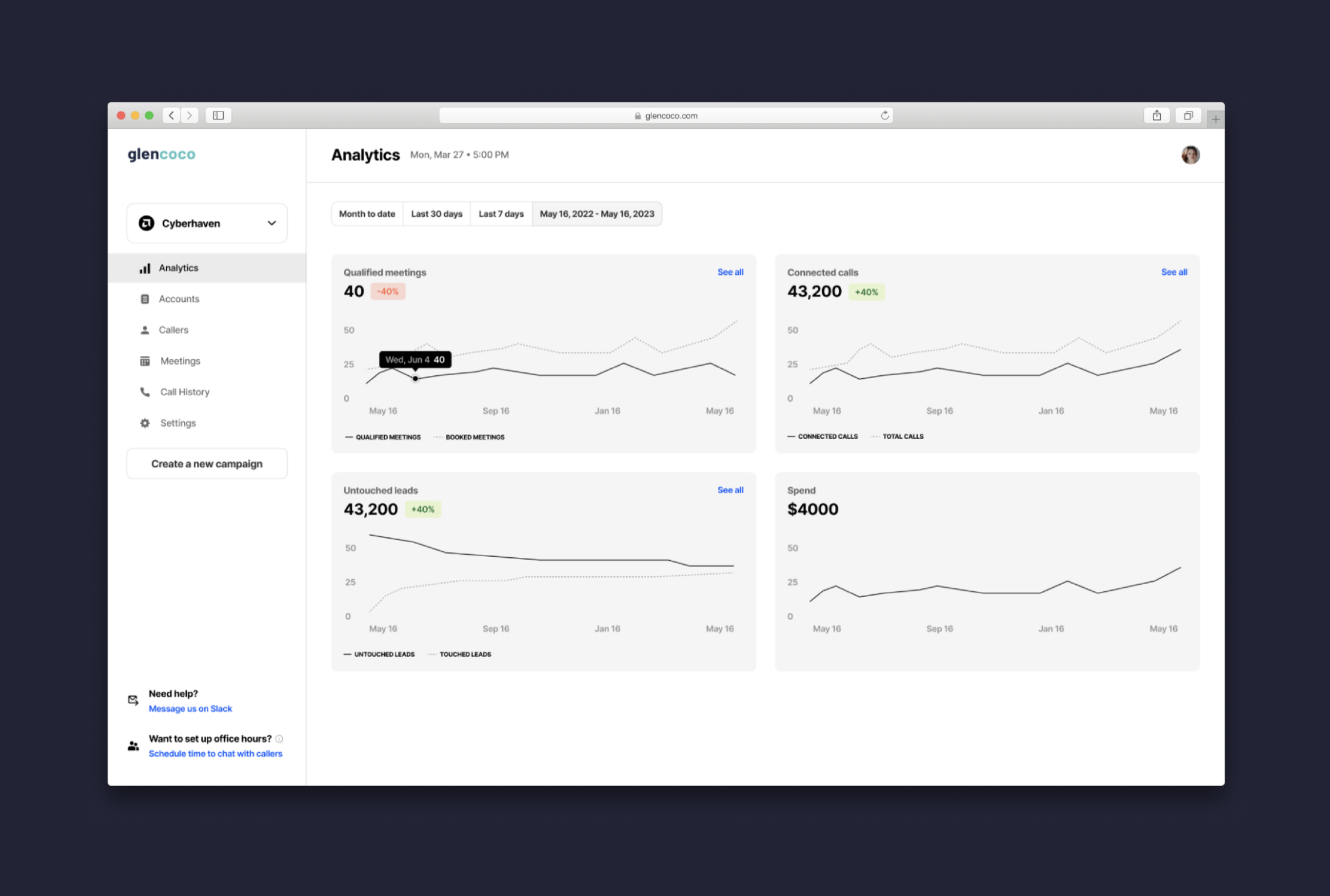Open the May 16, 2022 - May 16, 2023 date range
This screenshot has height=896, width=1330.
tap(596, 214)
